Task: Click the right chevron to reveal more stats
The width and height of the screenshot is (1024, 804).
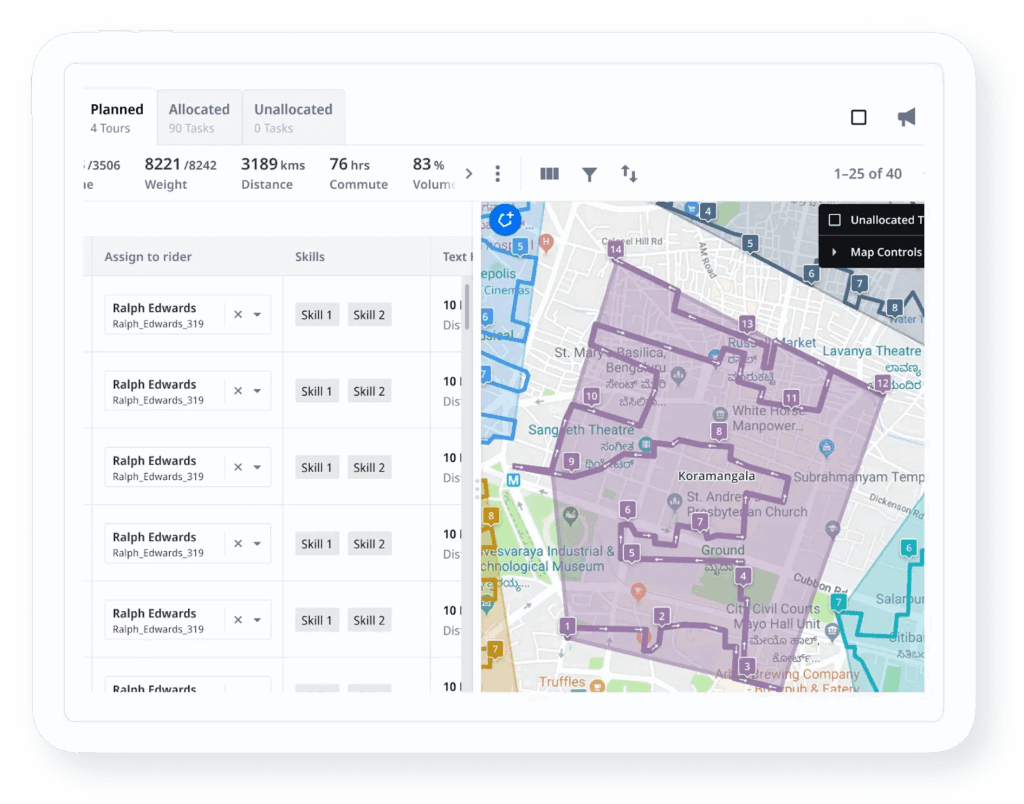Action: point(469,171)
